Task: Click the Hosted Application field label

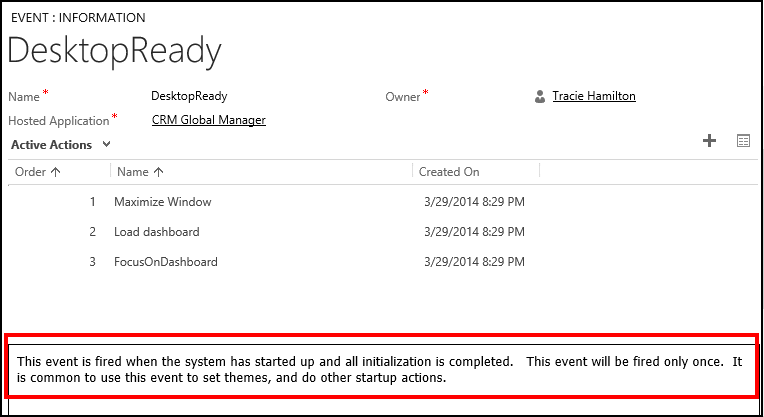Action: point(58,121)
